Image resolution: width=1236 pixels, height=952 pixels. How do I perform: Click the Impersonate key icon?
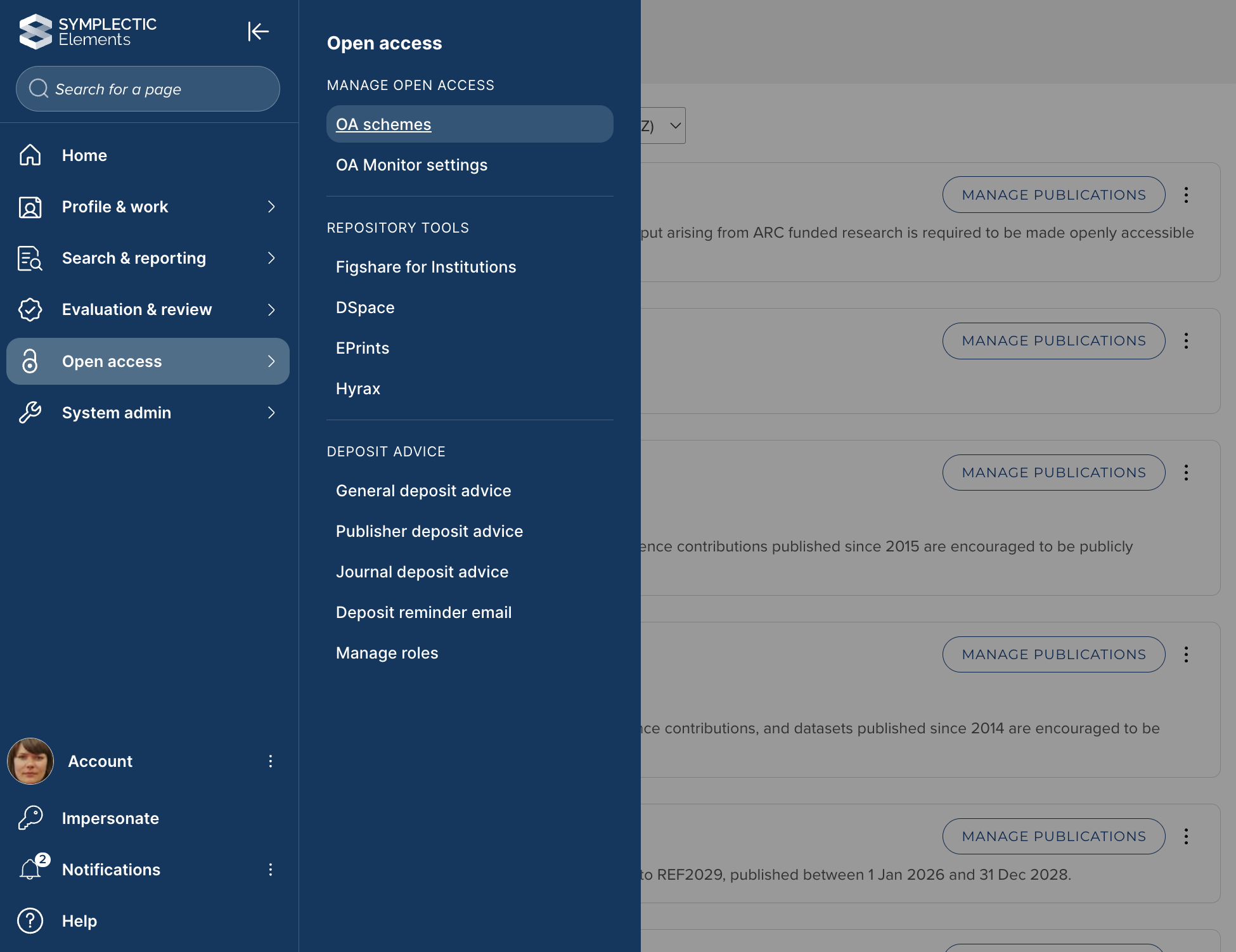click(x=30, y=818)
